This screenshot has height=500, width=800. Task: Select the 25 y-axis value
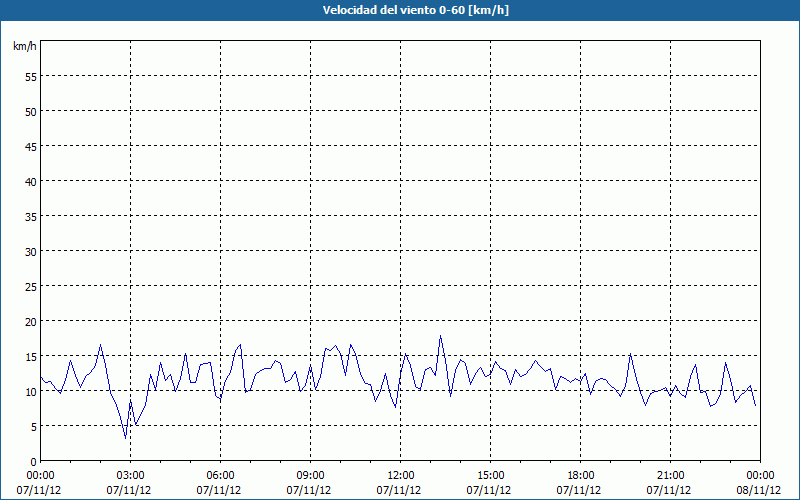31,287
